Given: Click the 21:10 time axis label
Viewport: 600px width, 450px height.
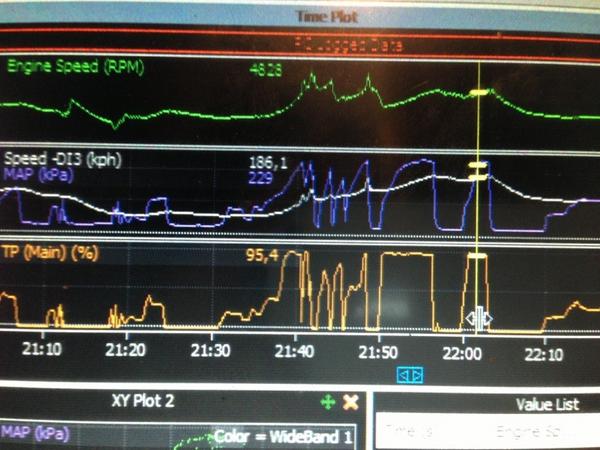Looking at the screenshot, I should pos(42,349).
